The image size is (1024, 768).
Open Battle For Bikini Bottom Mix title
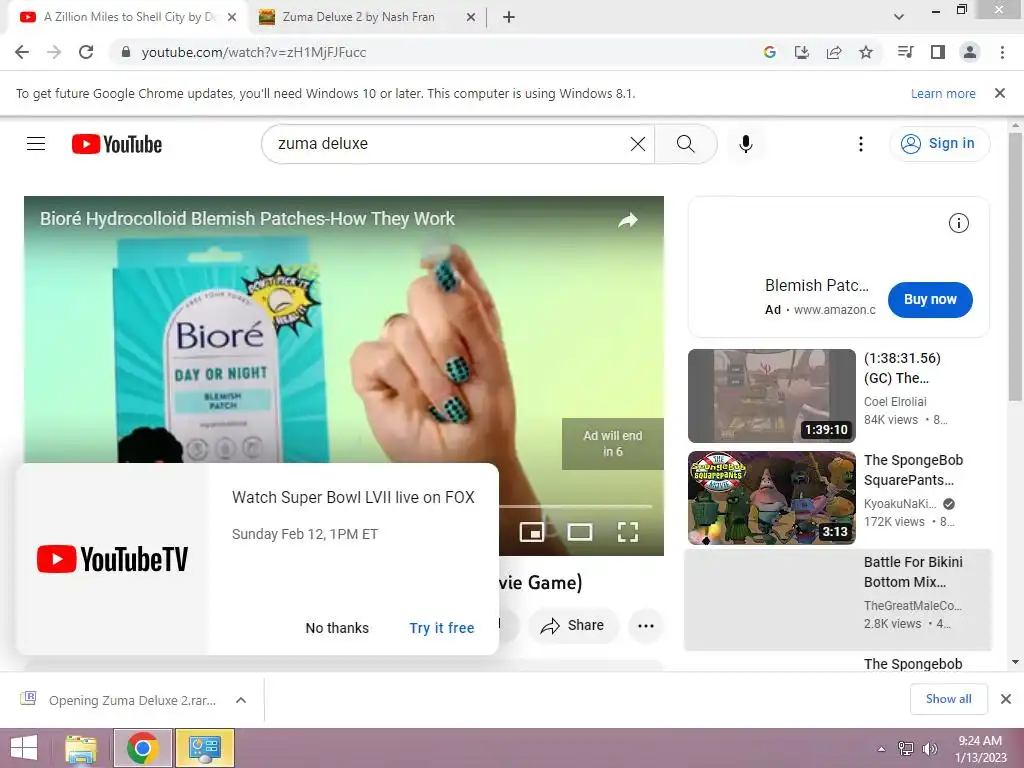[x=913, y=572]
